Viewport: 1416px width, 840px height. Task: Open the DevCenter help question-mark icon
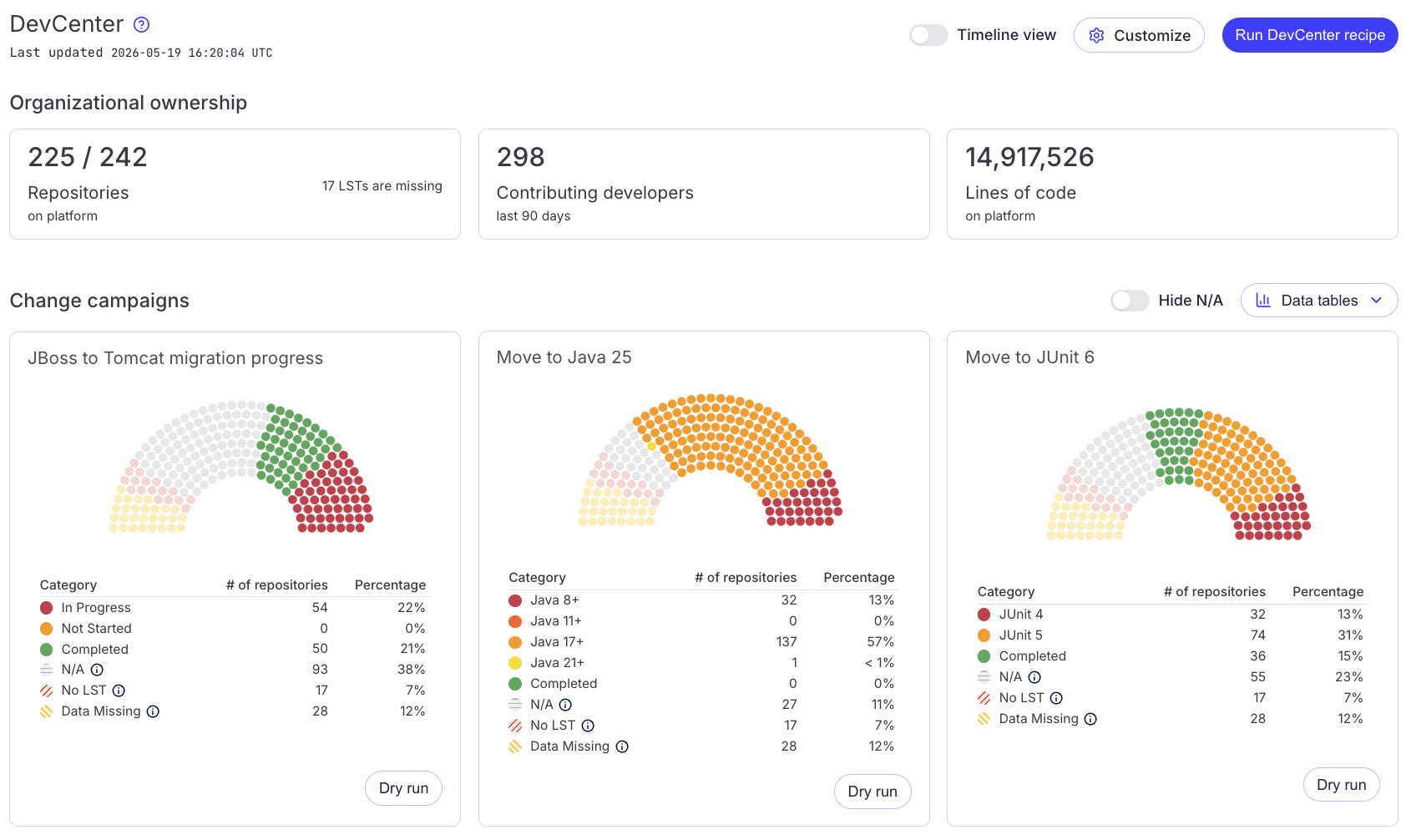point(142,24)
